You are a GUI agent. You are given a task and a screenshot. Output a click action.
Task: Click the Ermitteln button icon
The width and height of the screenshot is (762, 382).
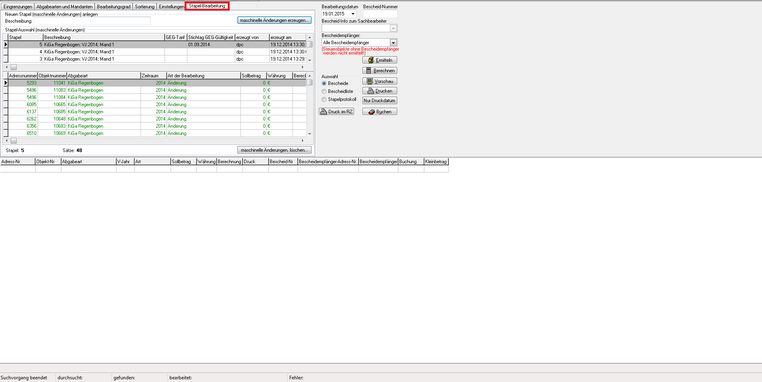pyautogui.click(x=371, y=60)
